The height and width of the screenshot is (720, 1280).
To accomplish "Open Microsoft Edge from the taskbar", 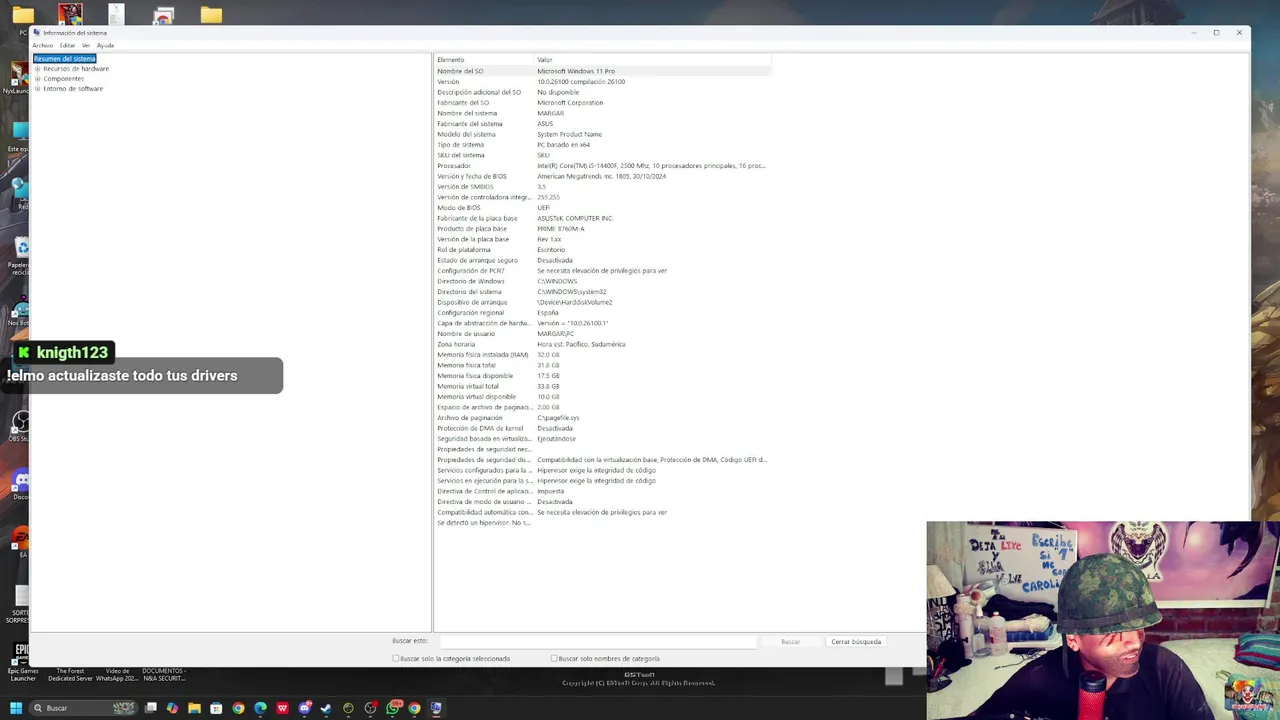I will click(x=260, y=708).
